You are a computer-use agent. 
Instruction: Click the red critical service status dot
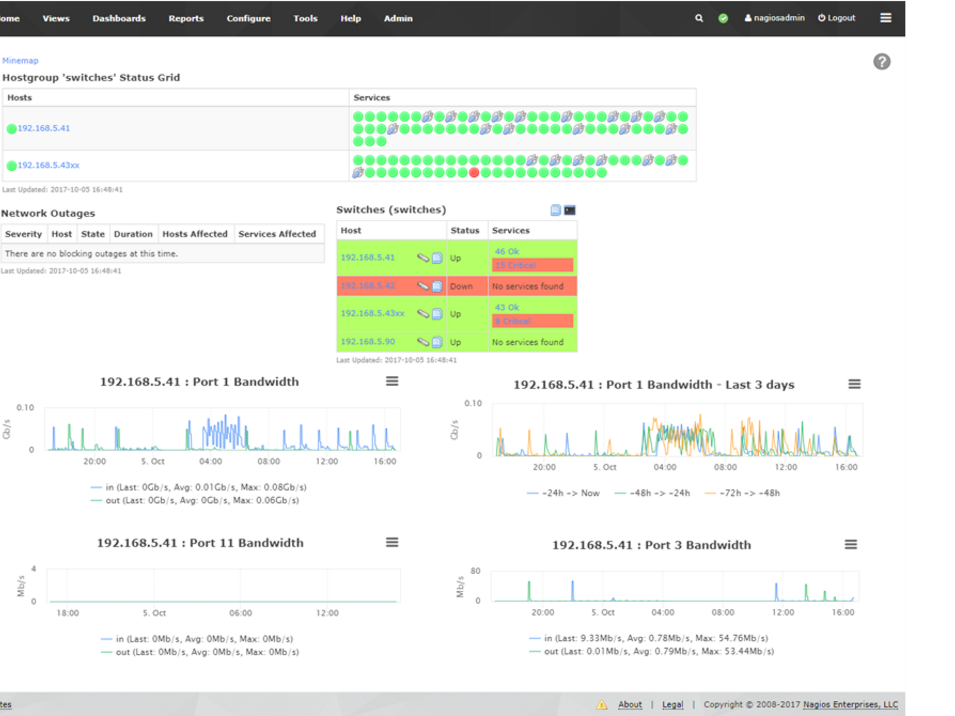(474, 173)
